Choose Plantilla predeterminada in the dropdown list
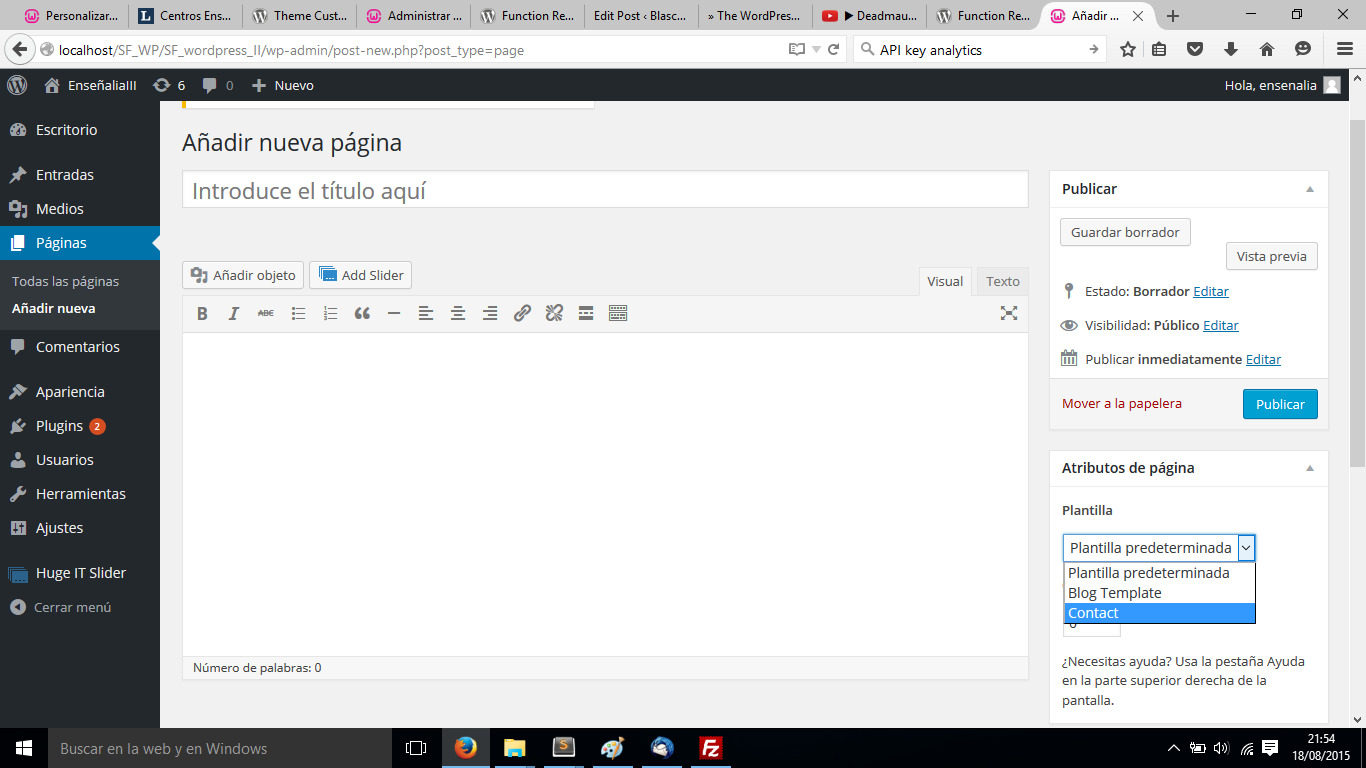 (x=1159, y=573)
